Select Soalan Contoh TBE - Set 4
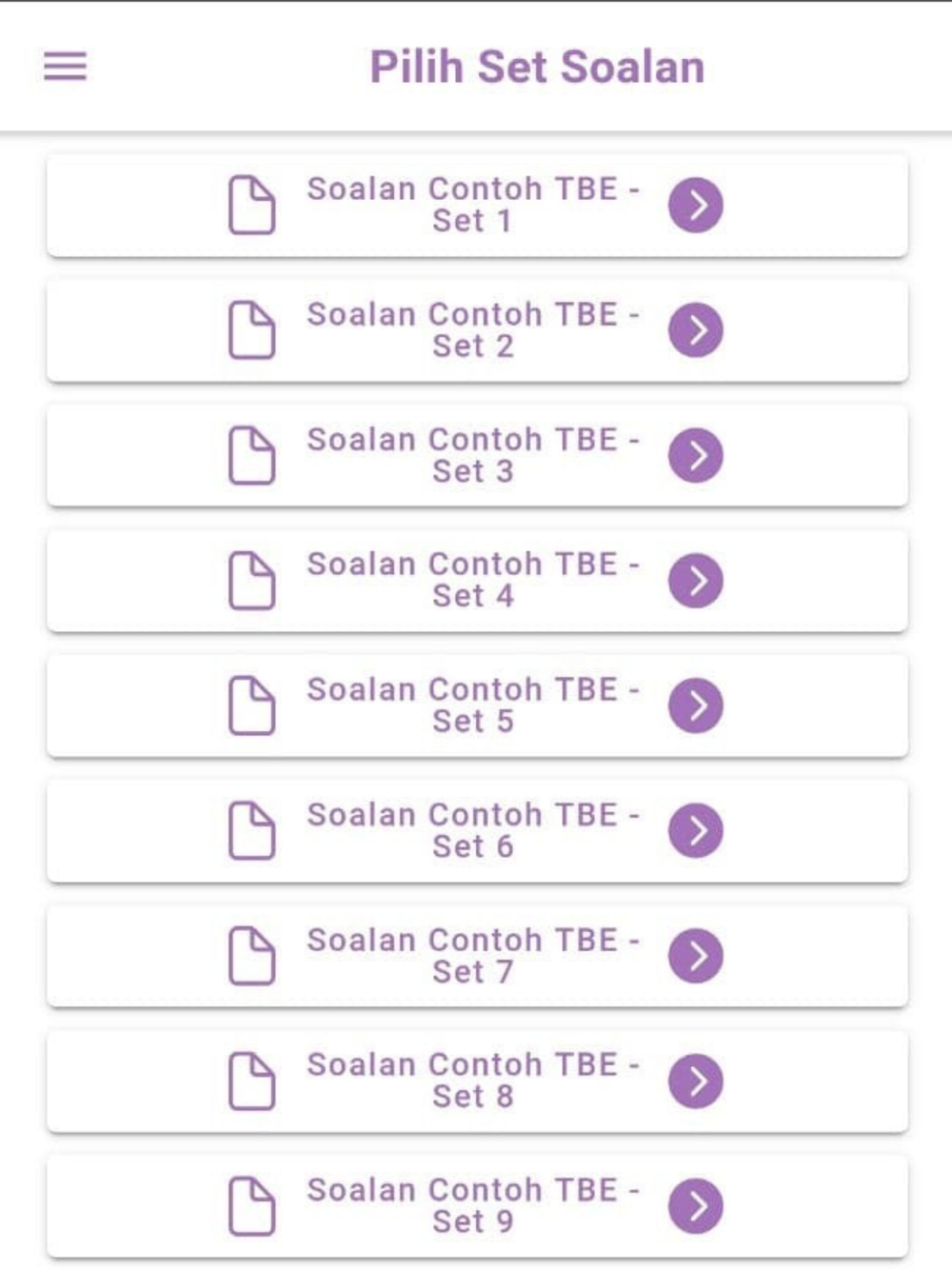Viewport: 952px width, 1270px height. click(x=472, y=581)
